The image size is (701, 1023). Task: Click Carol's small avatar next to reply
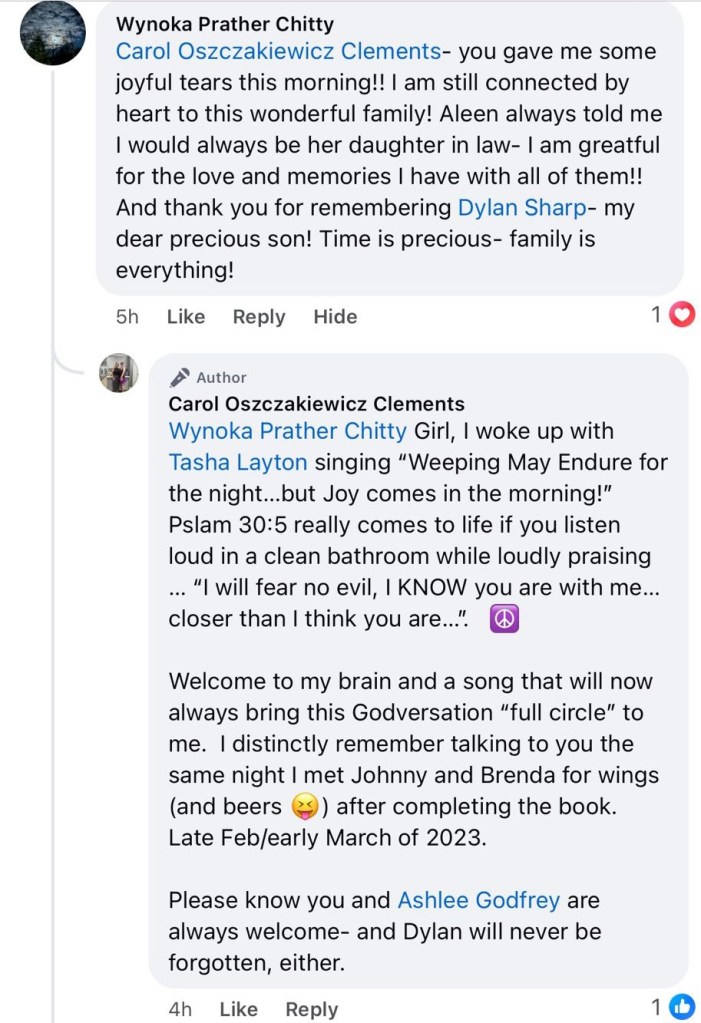coord(118,373)
